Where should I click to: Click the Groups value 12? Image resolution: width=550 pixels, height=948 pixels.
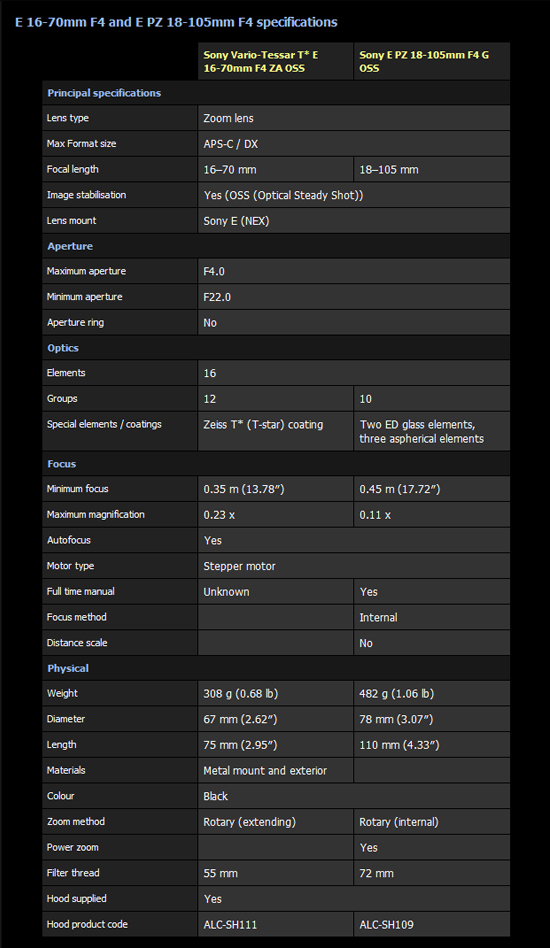click(x=210, y=399)
